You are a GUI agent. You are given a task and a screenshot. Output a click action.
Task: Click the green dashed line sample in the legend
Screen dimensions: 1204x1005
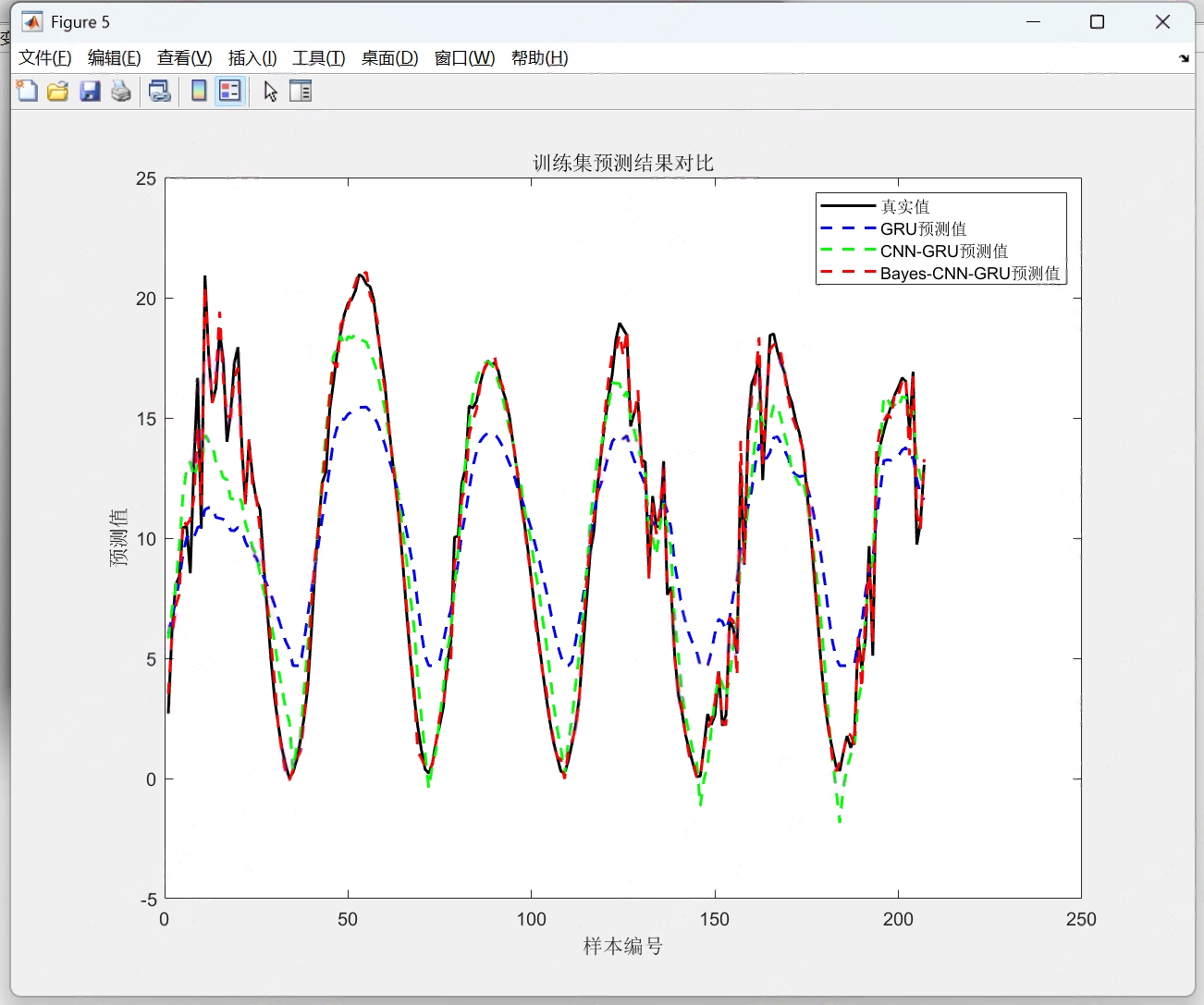pyautogui.click(x=848, y=251)
